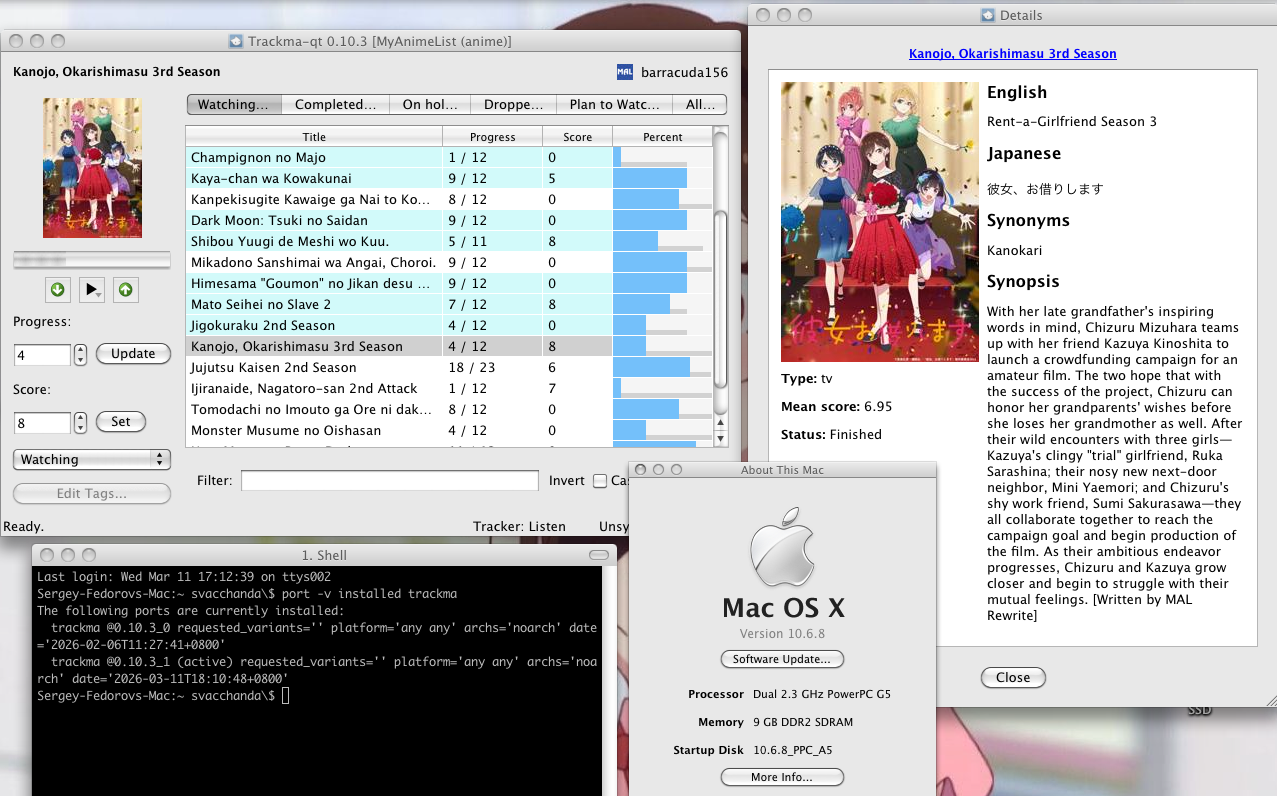Sort list by Title column header

314,137
